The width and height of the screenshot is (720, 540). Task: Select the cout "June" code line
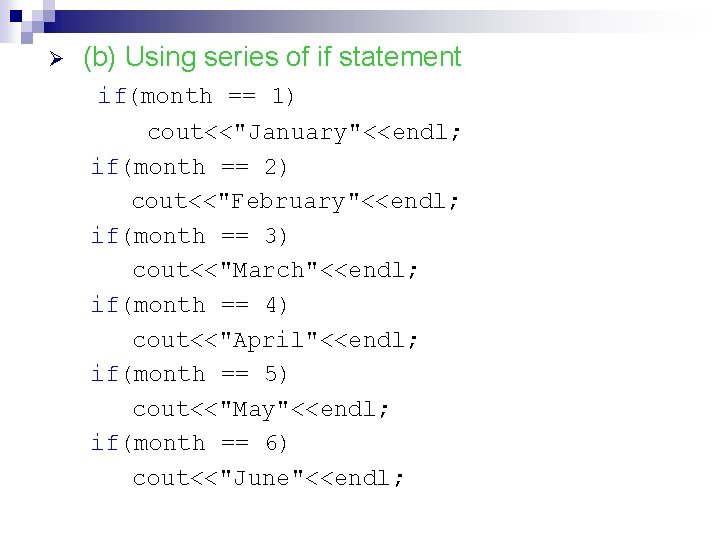[269, 478]
